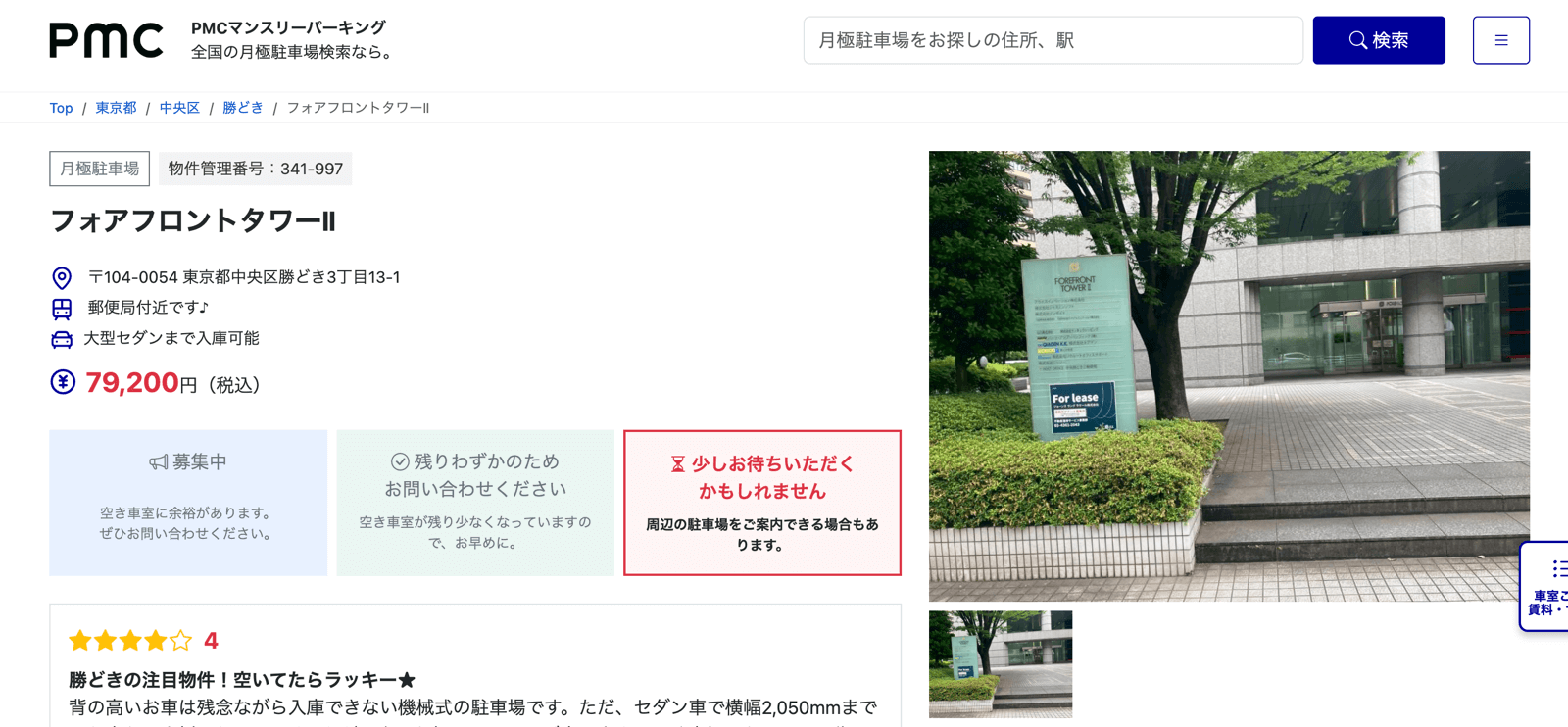Click the bus icon beside 郵便局付近です

click(x=62, y=309)
